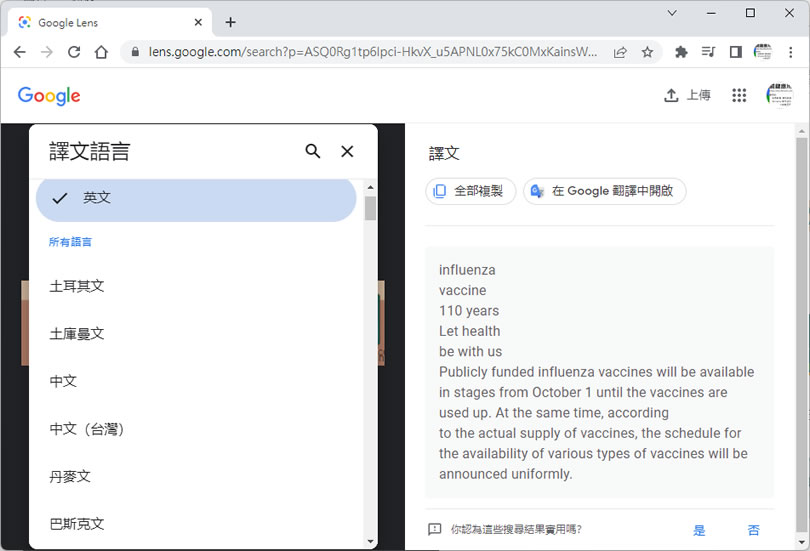Choose 巴斯克文 as the target language
This screenshot has width=810, height=551.
[x=77, y=524]
